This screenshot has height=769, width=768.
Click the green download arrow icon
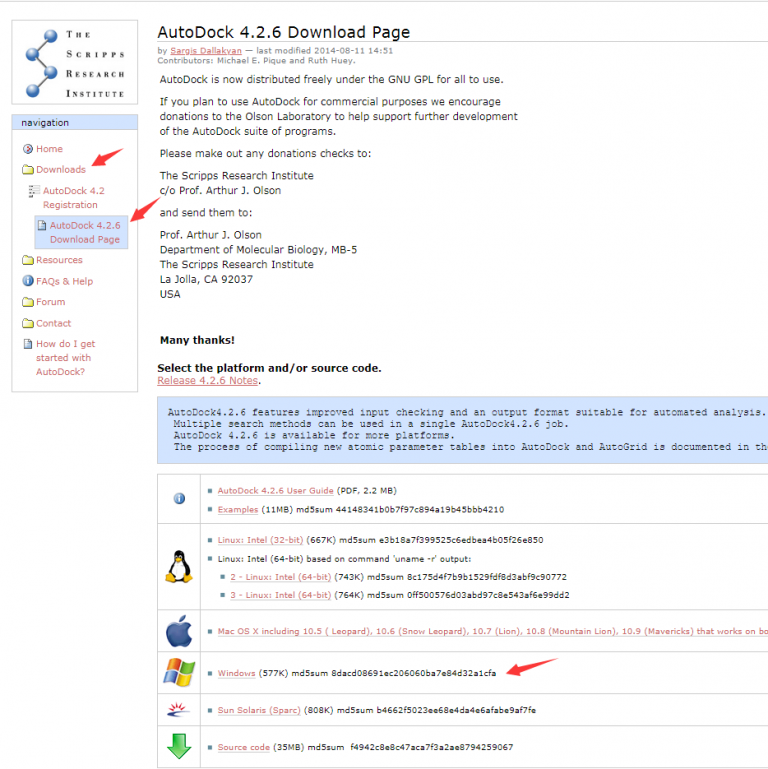point(179,747)
